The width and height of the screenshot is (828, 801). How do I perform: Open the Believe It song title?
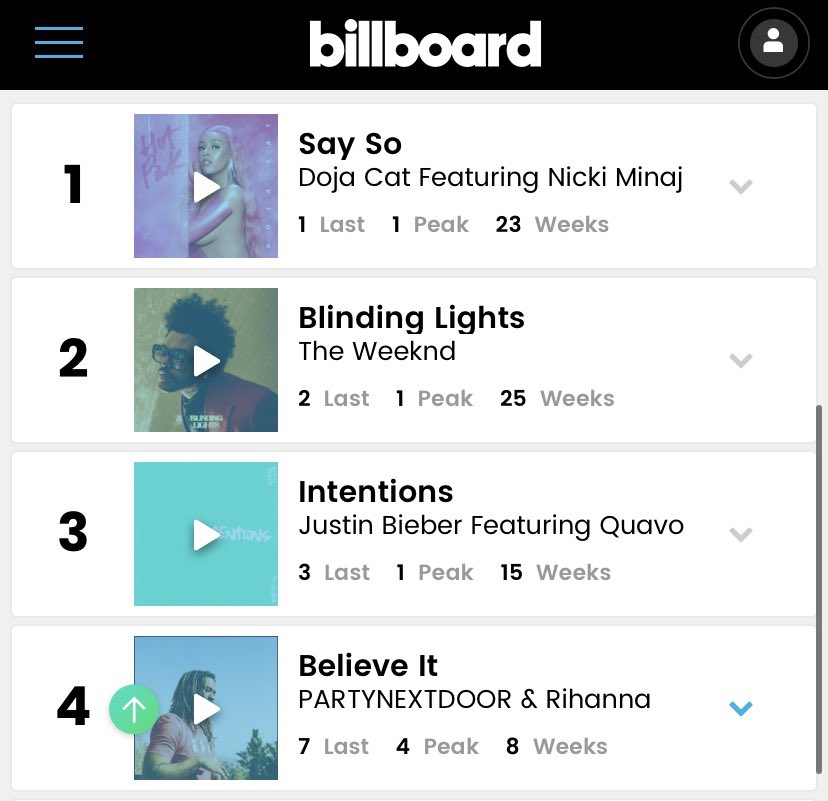(368, 665)
